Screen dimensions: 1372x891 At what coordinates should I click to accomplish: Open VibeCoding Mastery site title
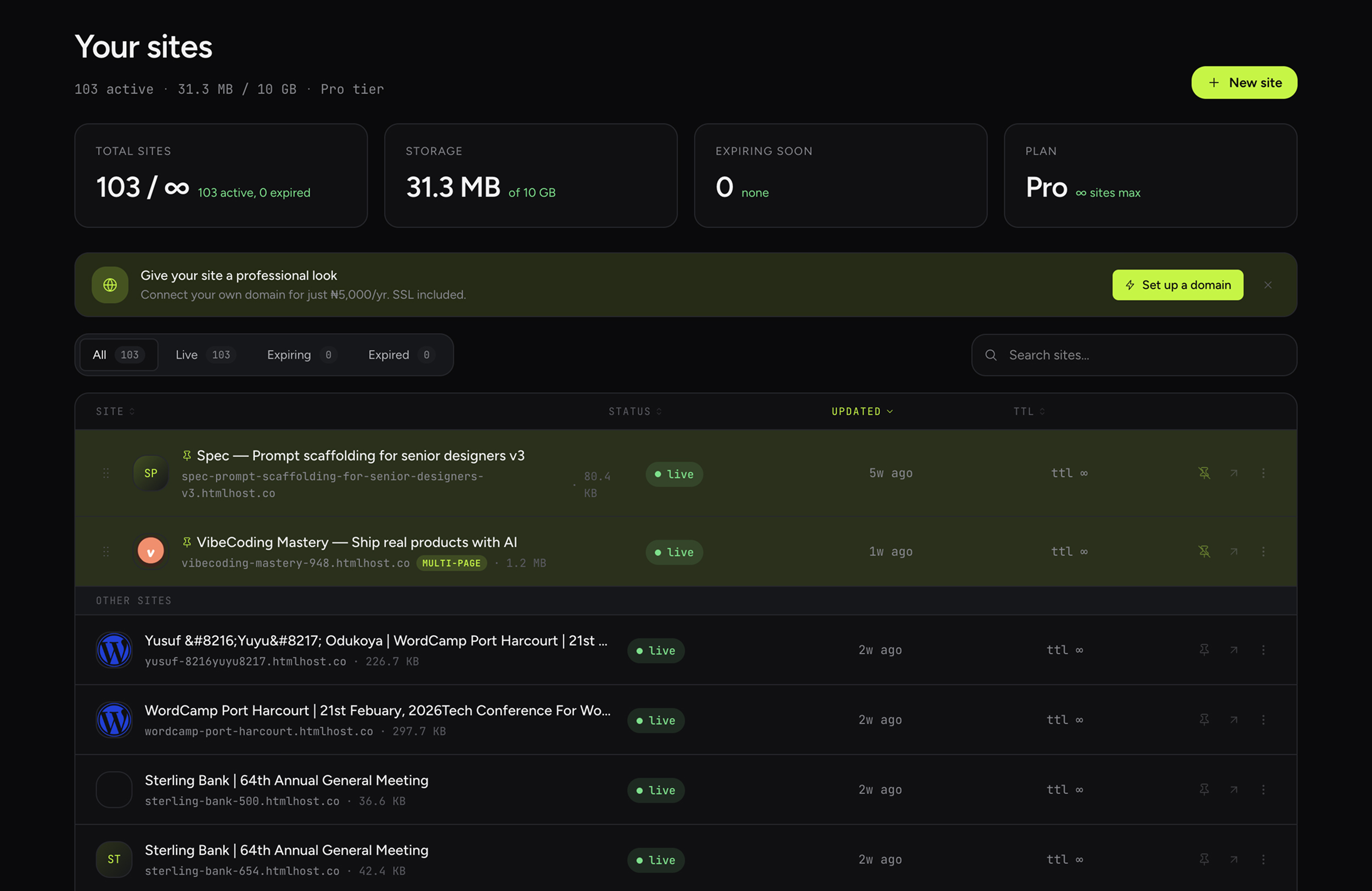coord(357,542)
